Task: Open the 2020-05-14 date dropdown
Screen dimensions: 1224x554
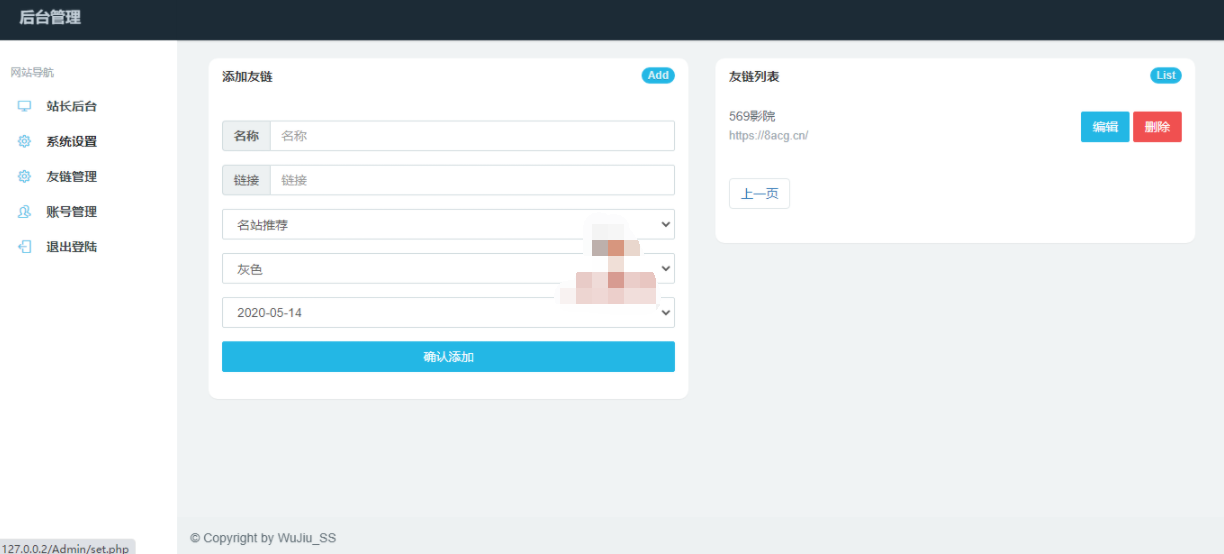Action: point(447,313)
